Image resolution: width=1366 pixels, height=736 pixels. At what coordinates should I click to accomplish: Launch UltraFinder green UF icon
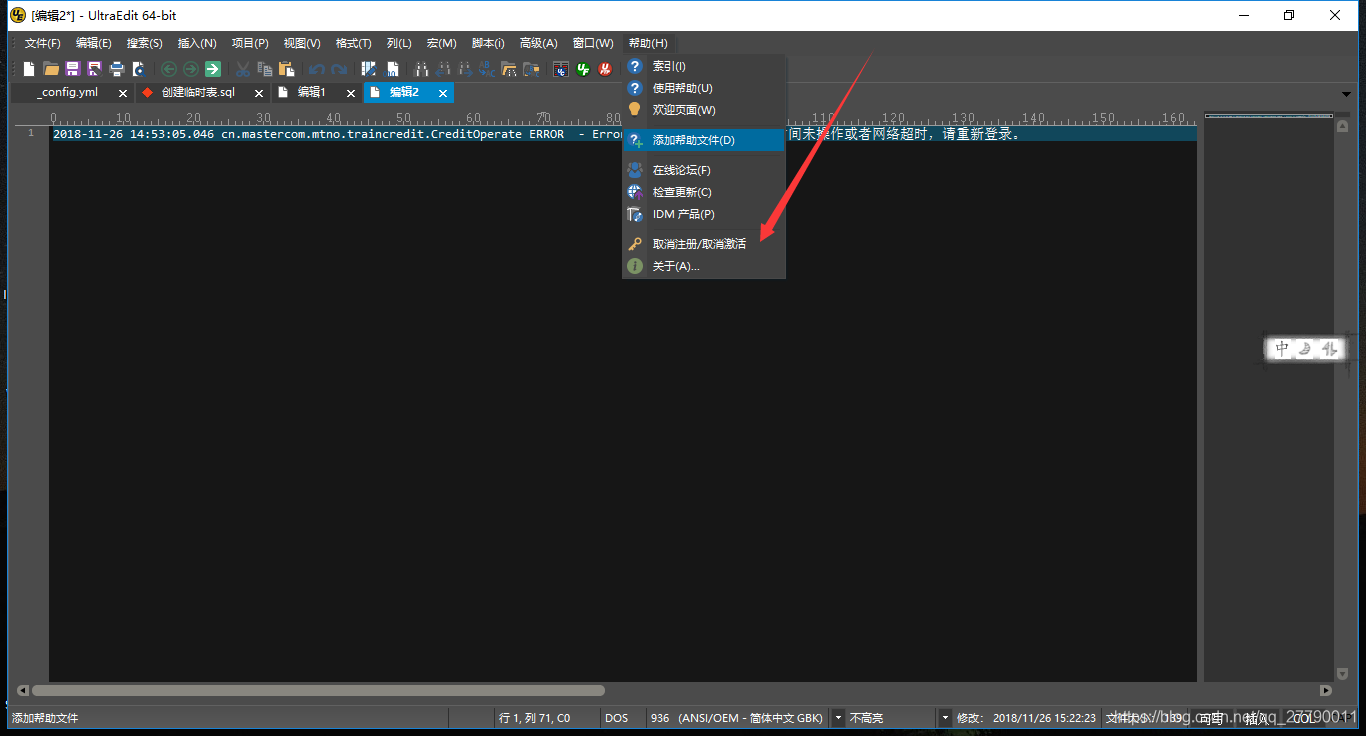tap(582, 69)
